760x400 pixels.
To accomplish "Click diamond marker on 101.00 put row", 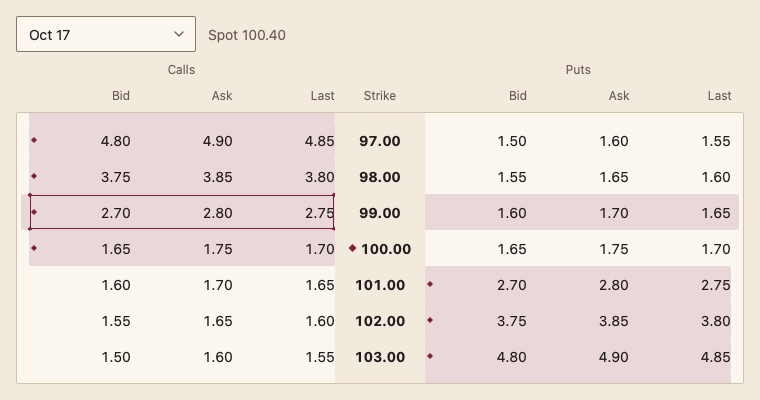I will click(430, 284).
